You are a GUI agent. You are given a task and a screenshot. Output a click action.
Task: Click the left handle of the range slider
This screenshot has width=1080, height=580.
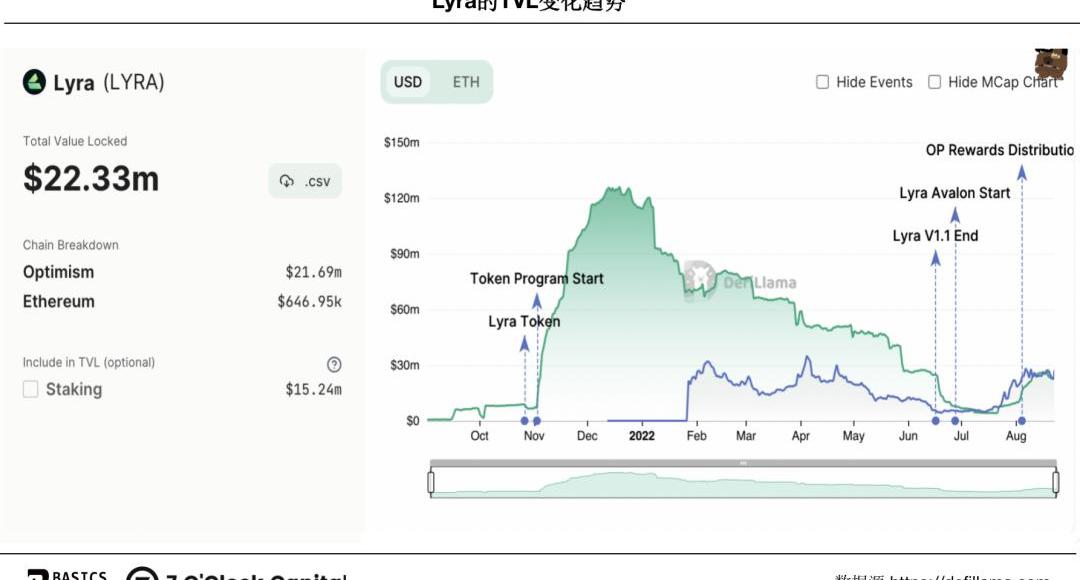coord(431,482)
